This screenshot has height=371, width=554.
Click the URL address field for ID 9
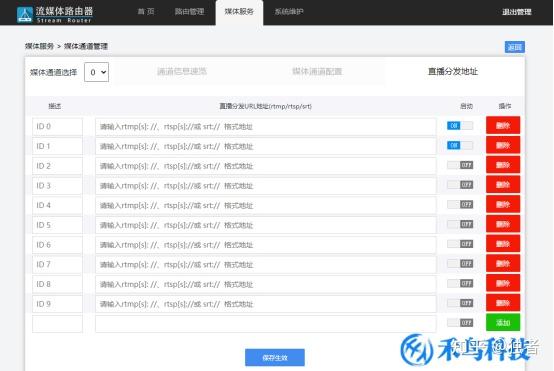coord(266,304)
